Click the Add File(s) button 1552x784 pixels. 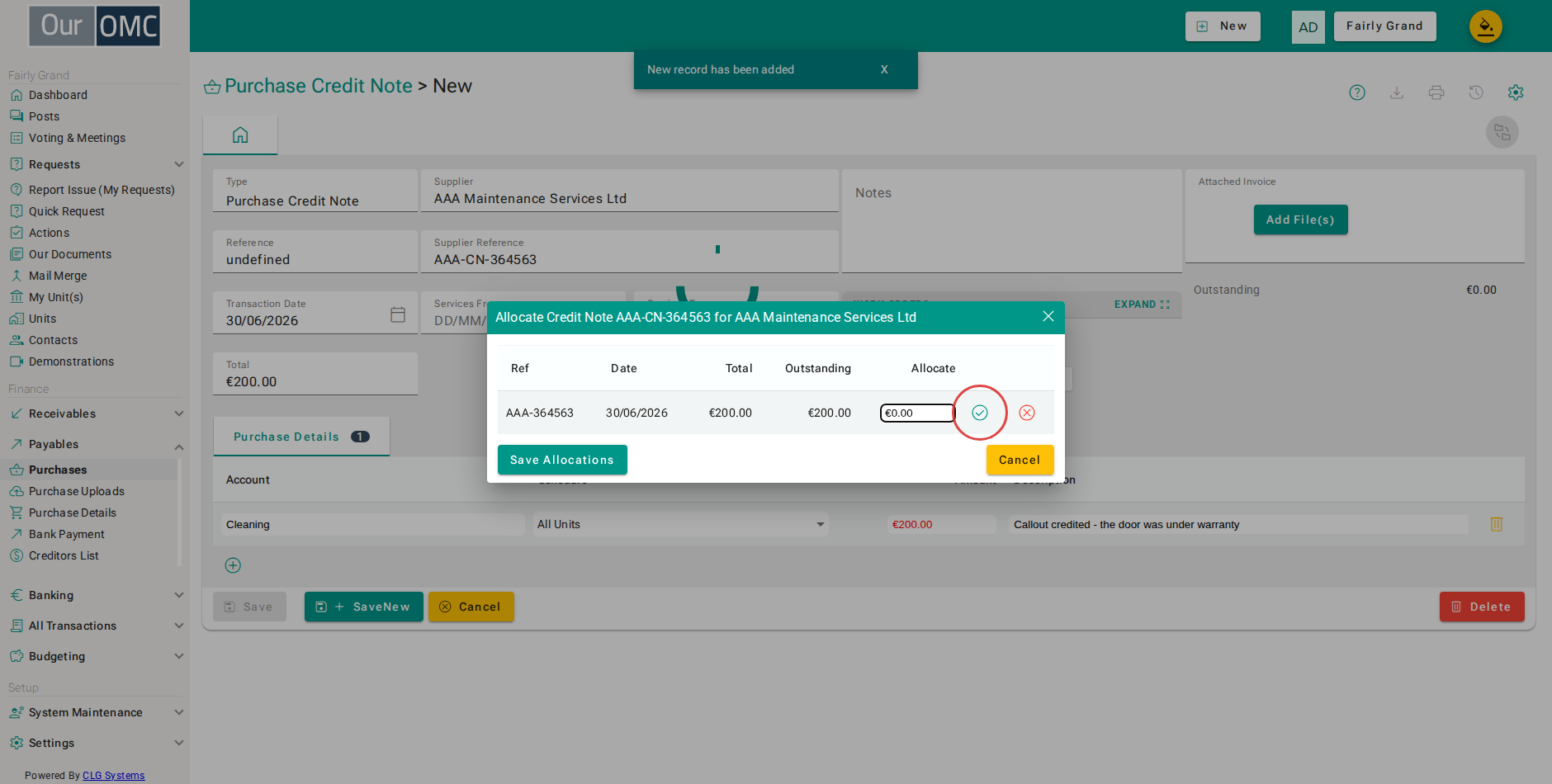[x=1300, y=220]
